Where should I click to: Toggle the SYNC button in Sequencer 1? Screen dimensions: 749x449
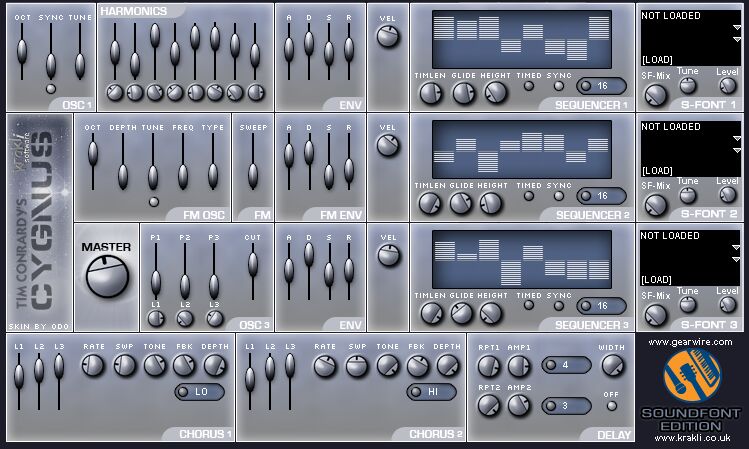(x=558, y=86)
